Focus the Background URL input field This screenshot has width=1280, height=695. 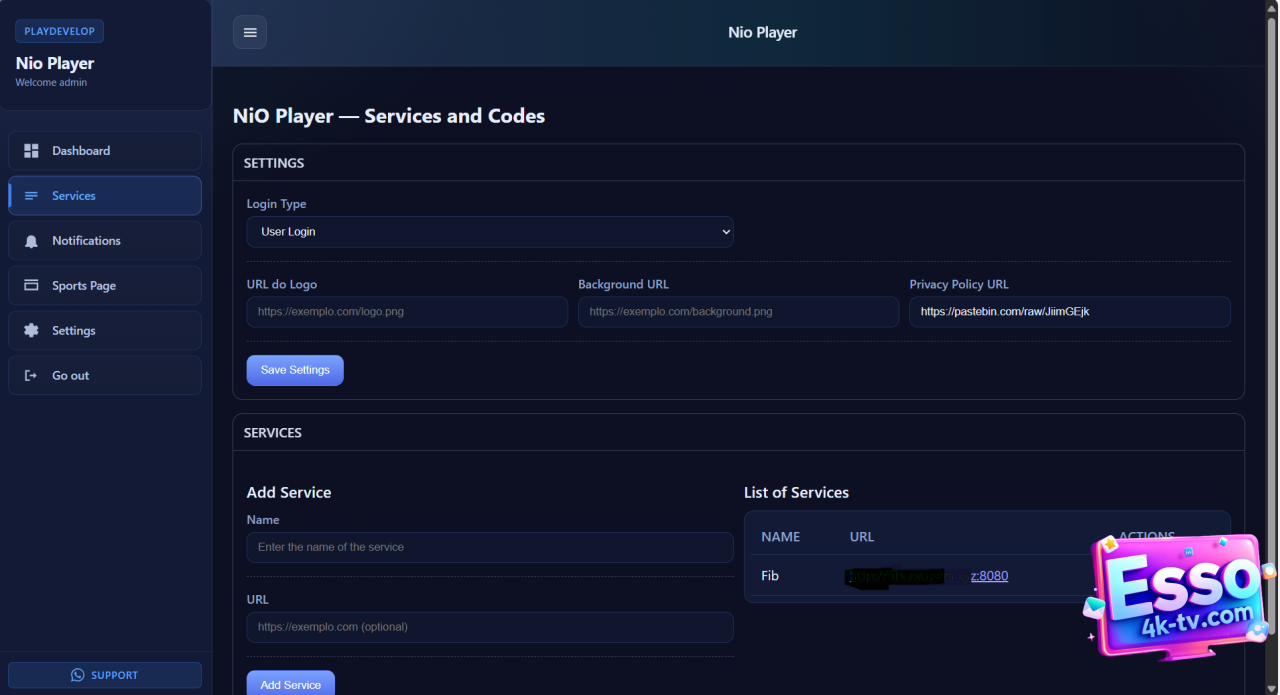pos(737,312)
